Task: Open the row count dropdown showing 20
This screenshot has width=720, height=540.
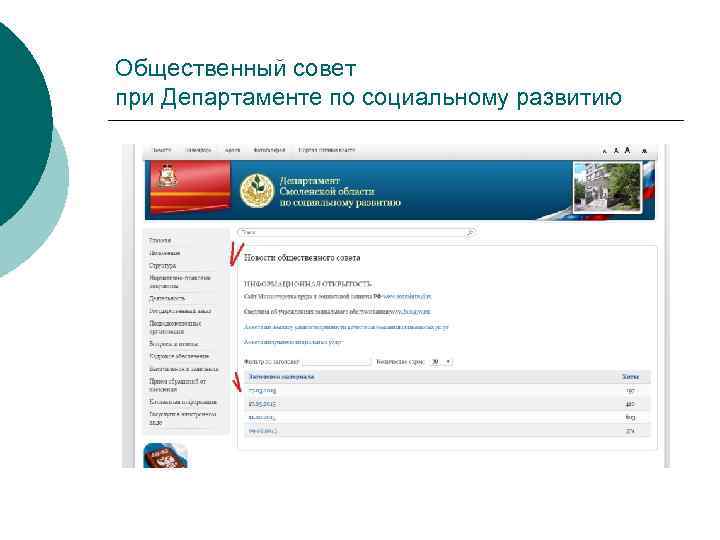Action: point(441,362)
